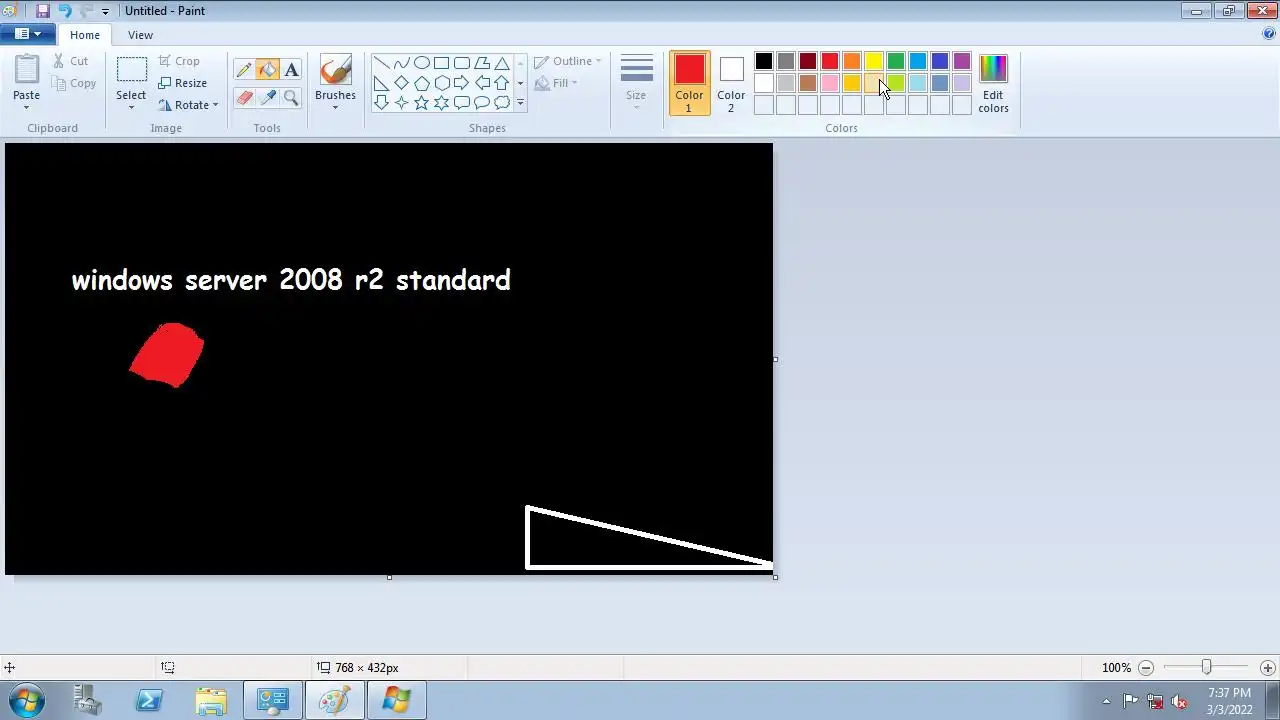1280x720 pixels.
Task: Open the Brushes dropdown arrow
Action: [335, 107]
